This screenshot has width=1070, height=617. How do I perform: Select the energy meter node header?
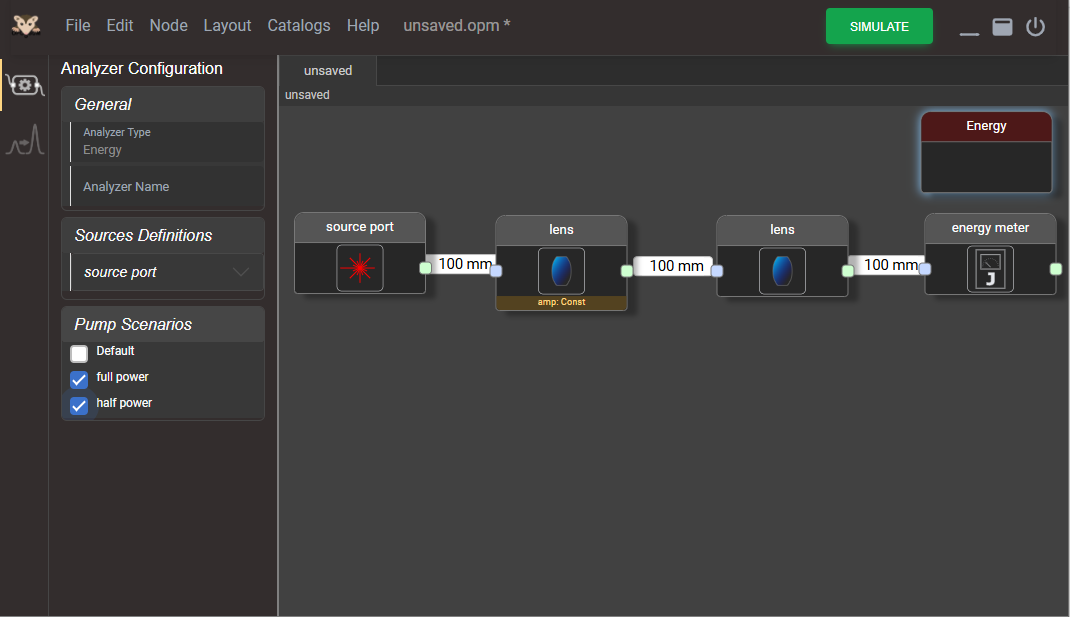[990, 228]
